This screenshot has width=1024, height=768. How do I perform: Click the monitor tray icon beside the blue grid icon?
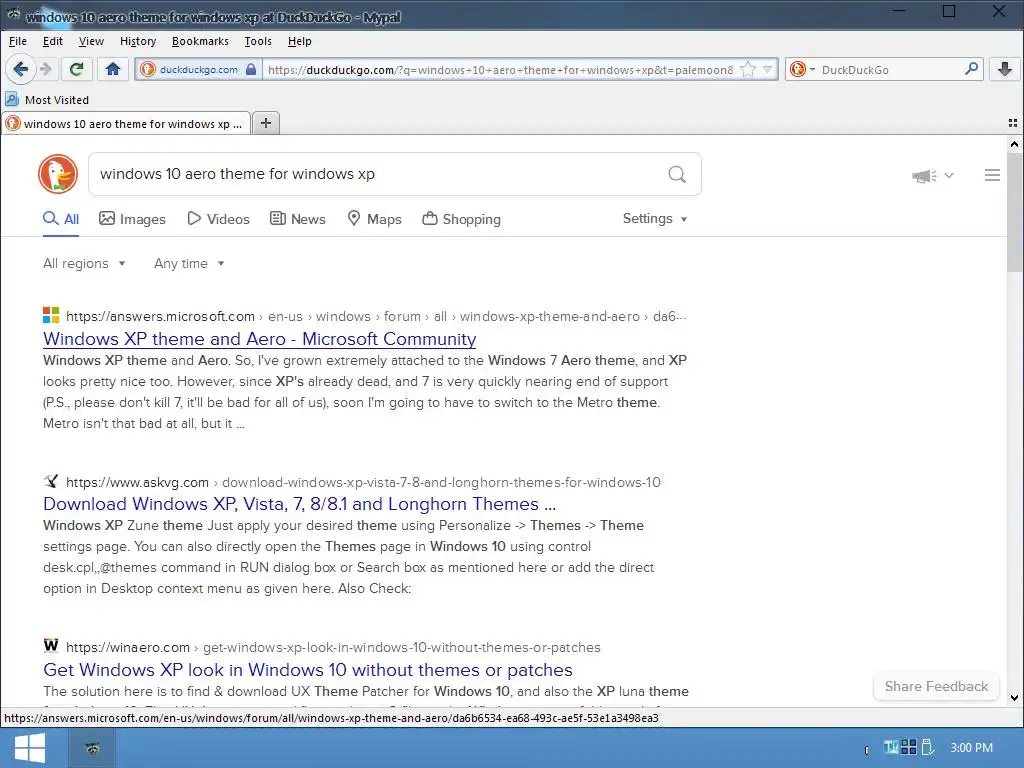coord(891,746)
